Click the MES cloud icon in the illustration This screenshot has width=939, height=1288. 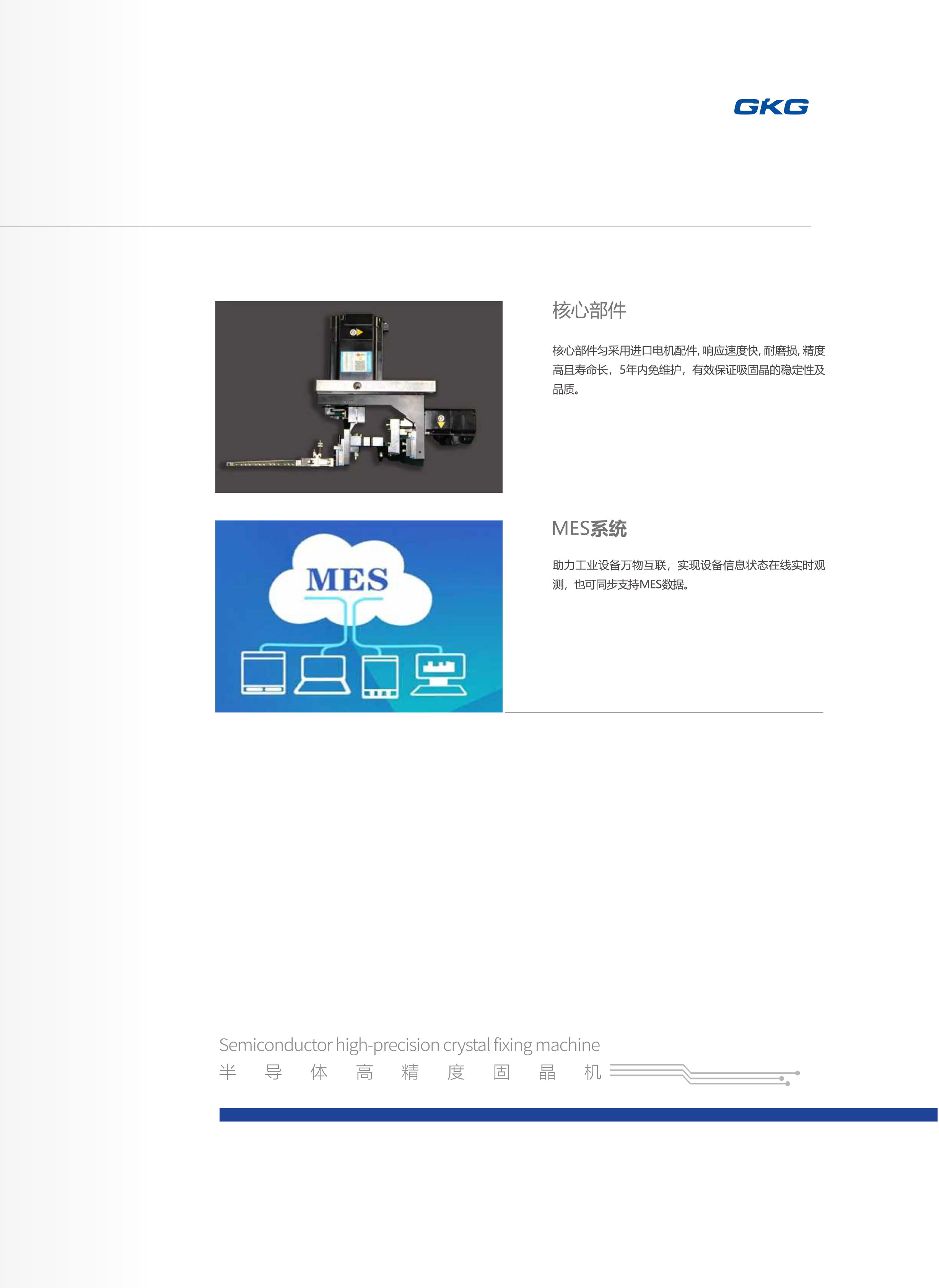350,579
